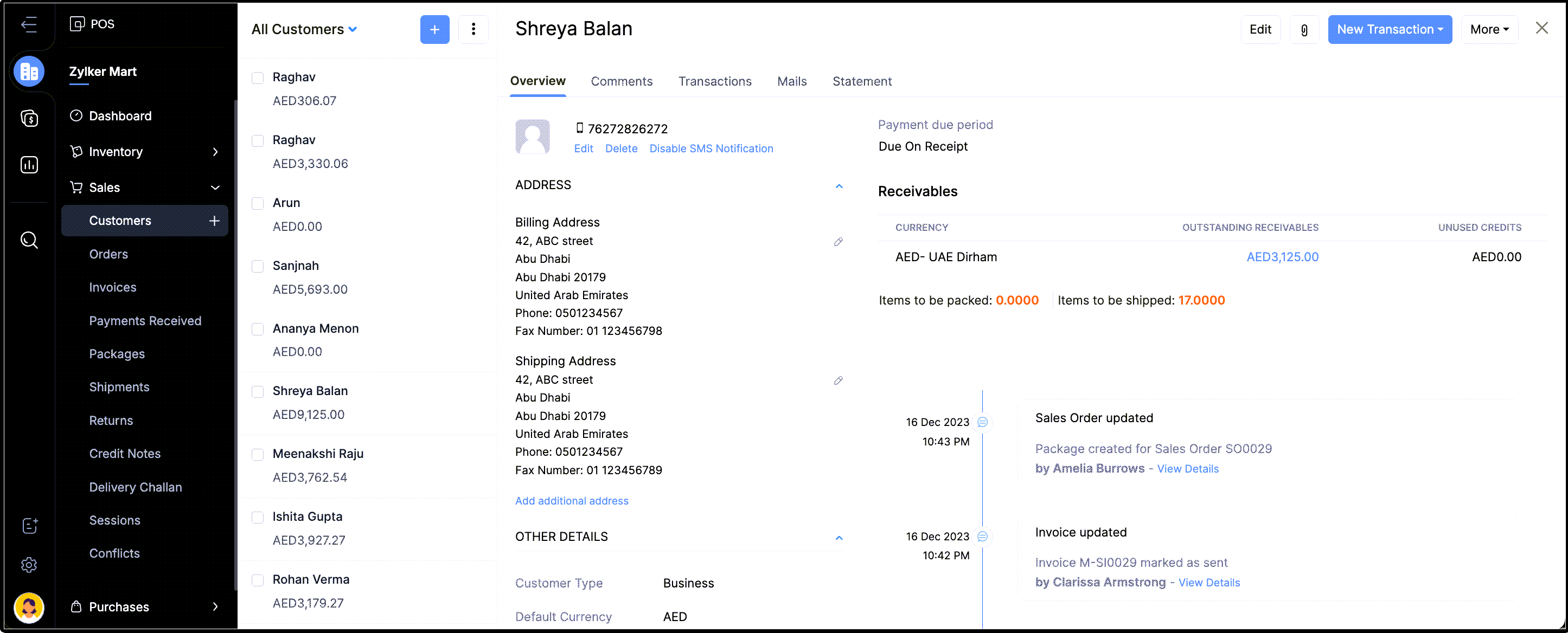The width and height of the screenshot is (1568, 633).
Task: Click the attachment paperclip icon
Action: 1304,30
